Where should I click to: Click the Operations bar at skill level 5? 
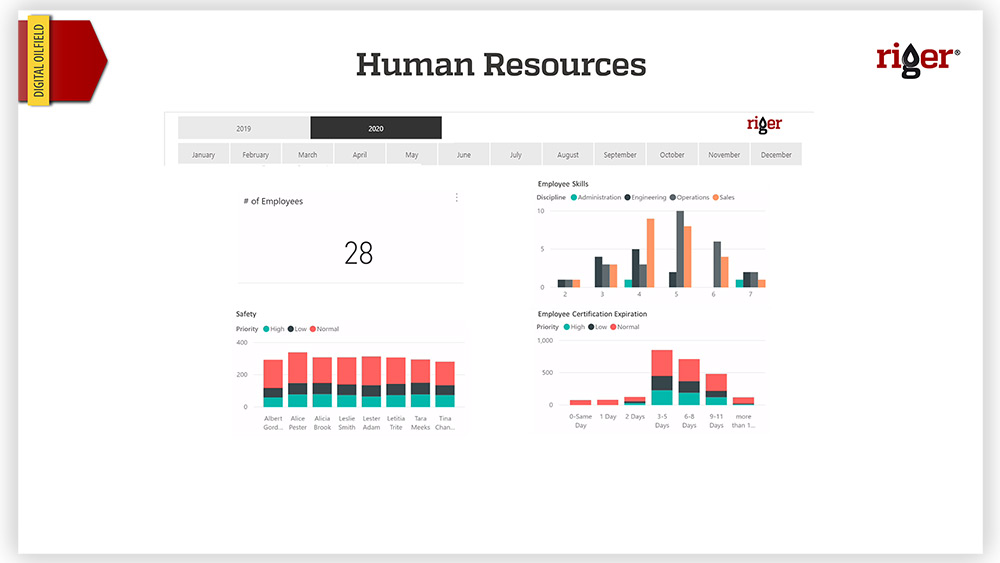click(x=680, y=249)
